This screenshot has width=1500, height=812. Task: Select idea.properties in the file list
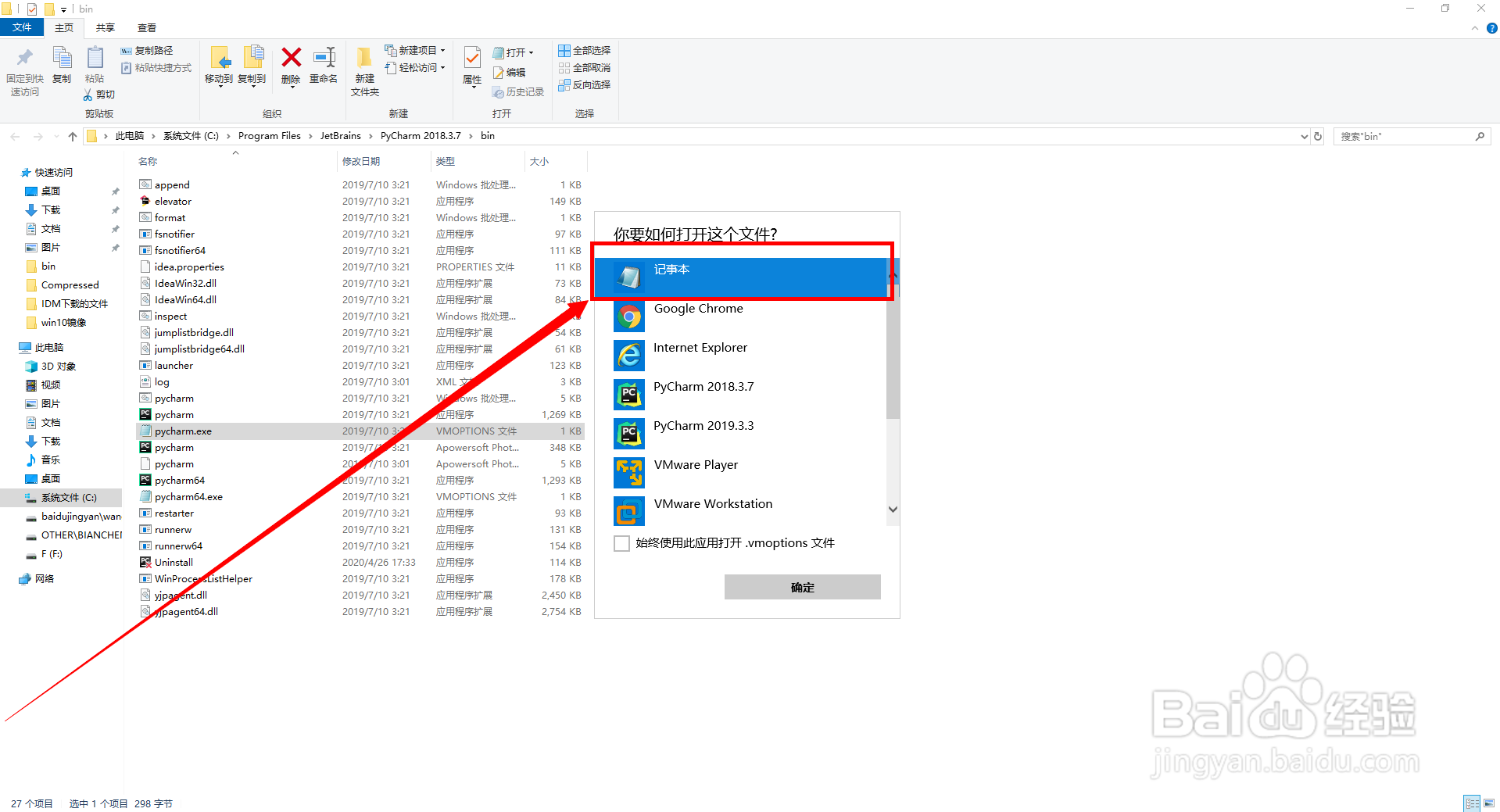360,267
